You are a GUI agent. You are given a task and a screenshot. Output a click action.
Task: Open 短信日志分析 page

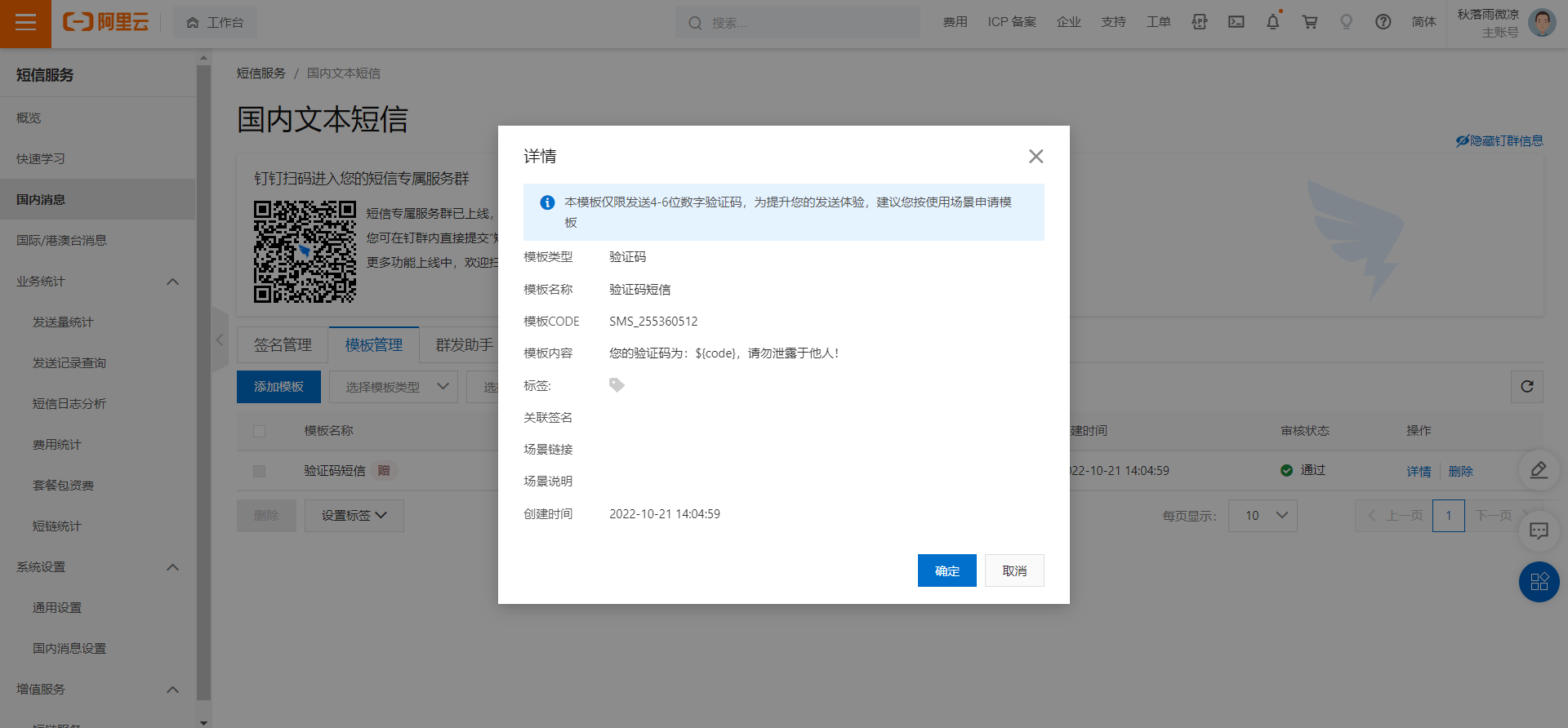(x=69, y=403)
